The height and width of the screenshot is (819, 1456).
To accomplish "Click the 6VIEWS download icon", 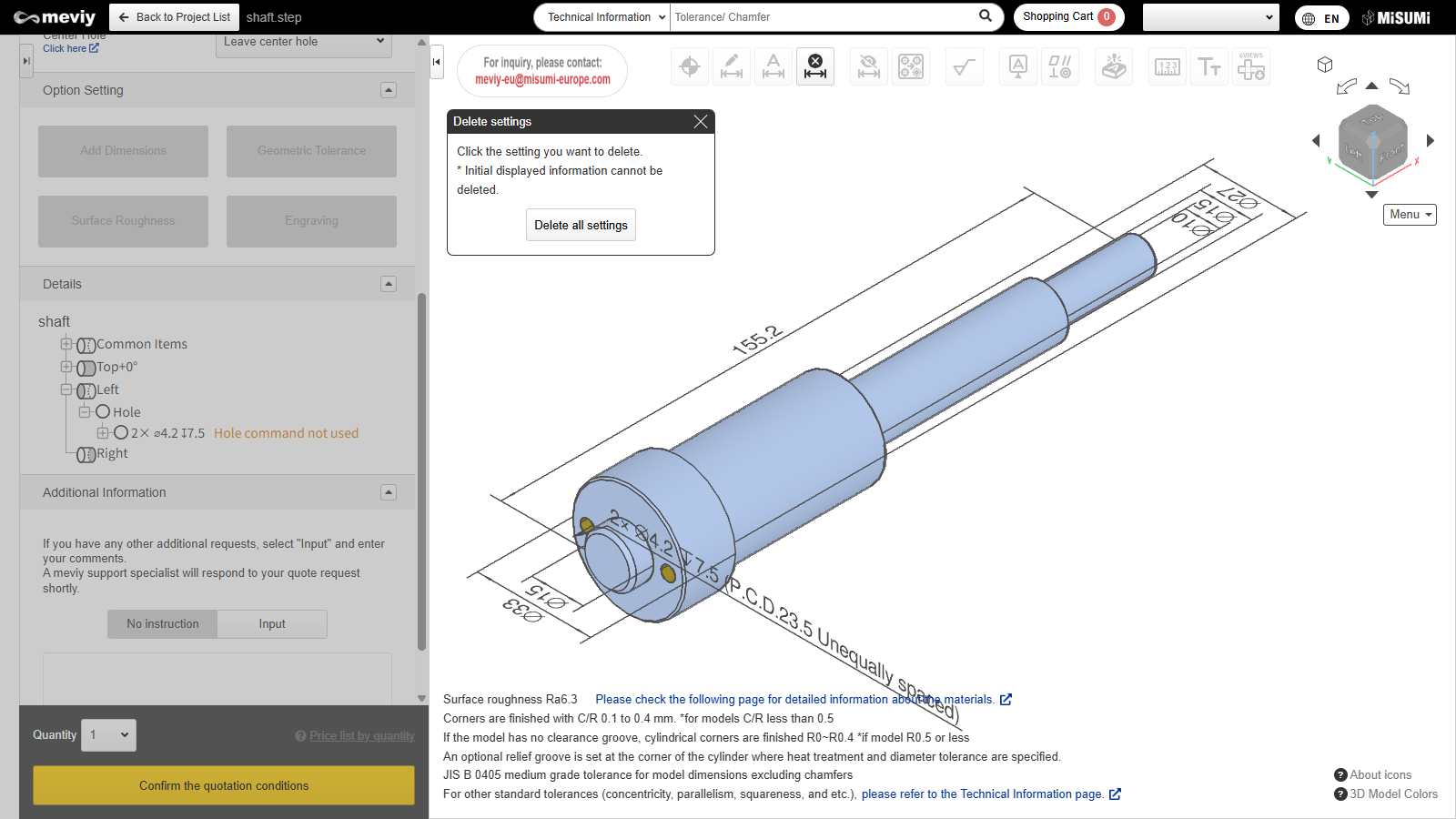I will pyautogui.click(x=1250, y=66).
